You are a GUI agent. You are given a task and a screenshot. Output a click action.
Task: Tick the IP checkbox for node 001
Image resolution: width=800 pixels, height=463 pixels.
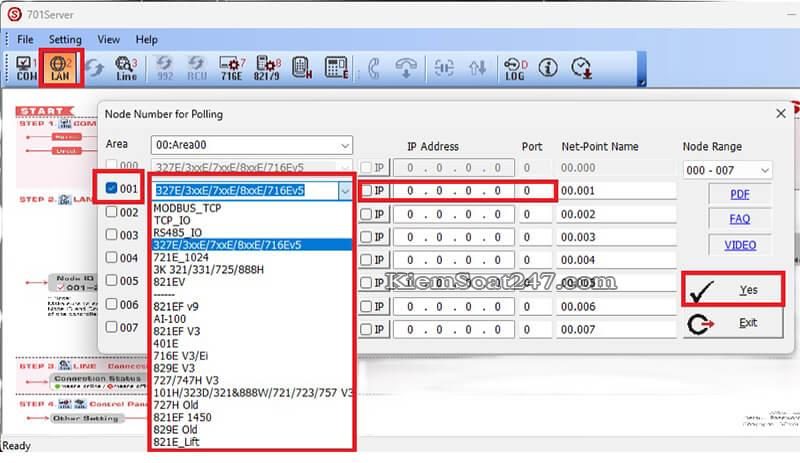coord(366,191)
